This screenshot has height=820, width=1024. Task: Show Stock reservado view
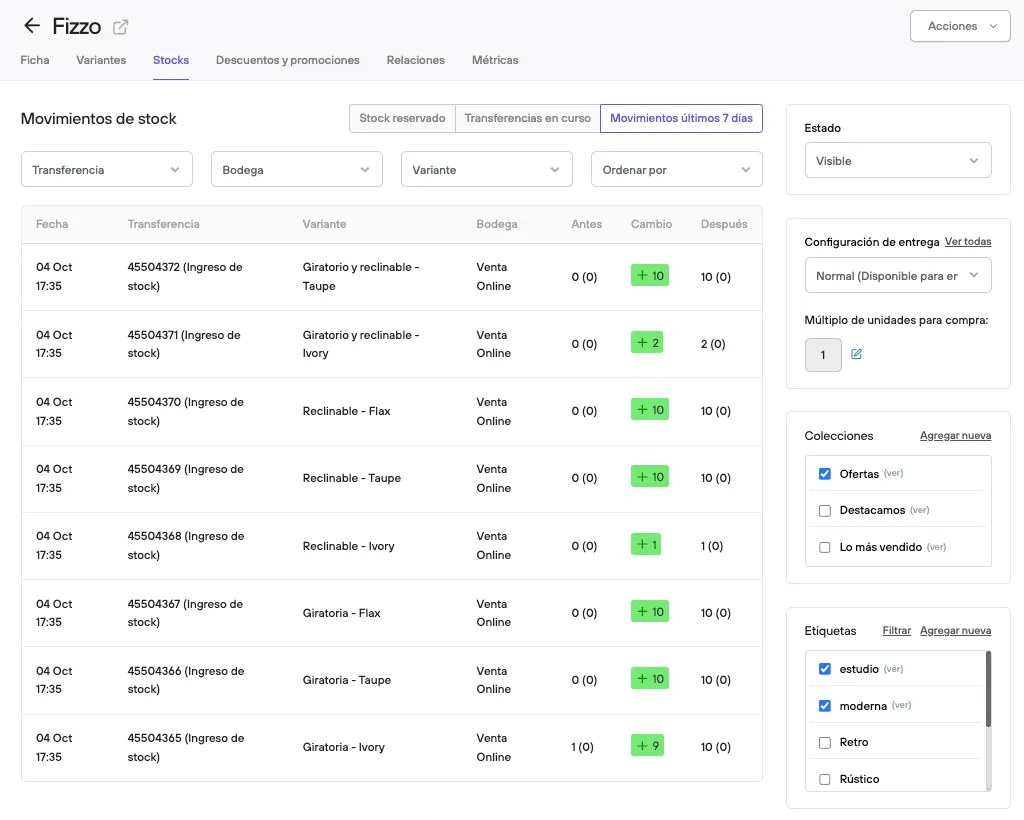(402, 118)
